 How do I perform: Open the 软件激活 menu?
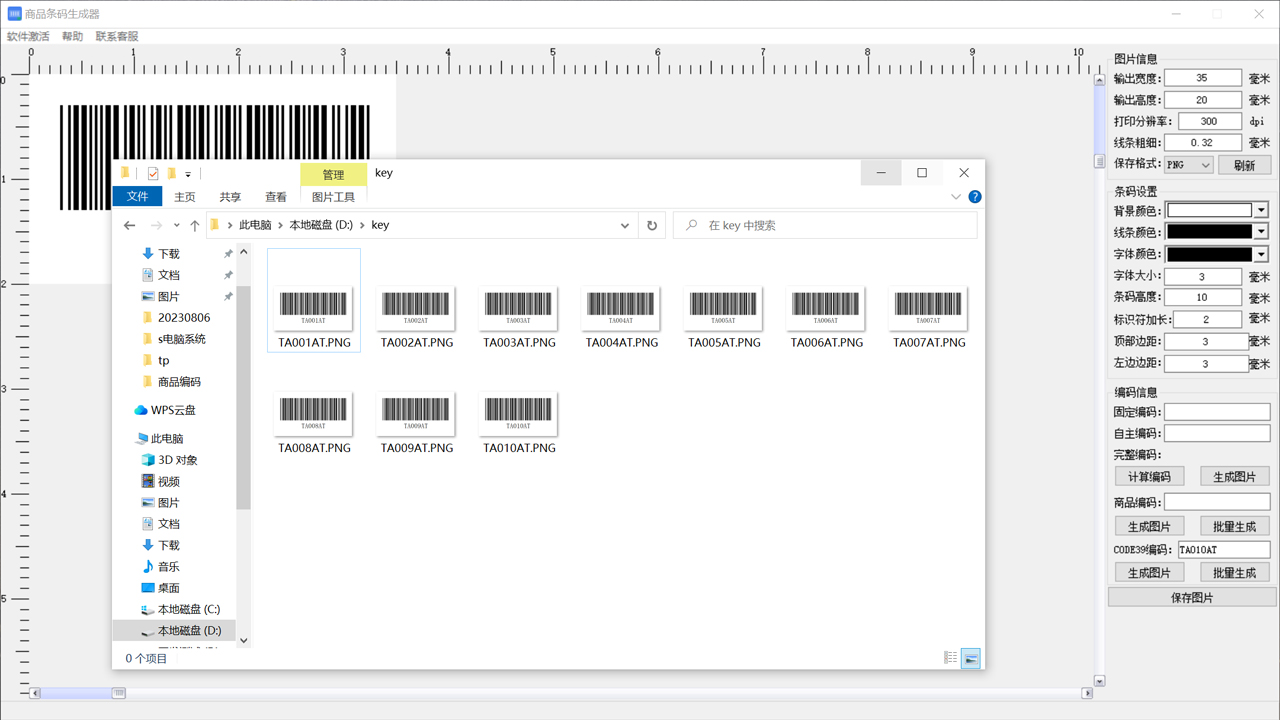28,37
